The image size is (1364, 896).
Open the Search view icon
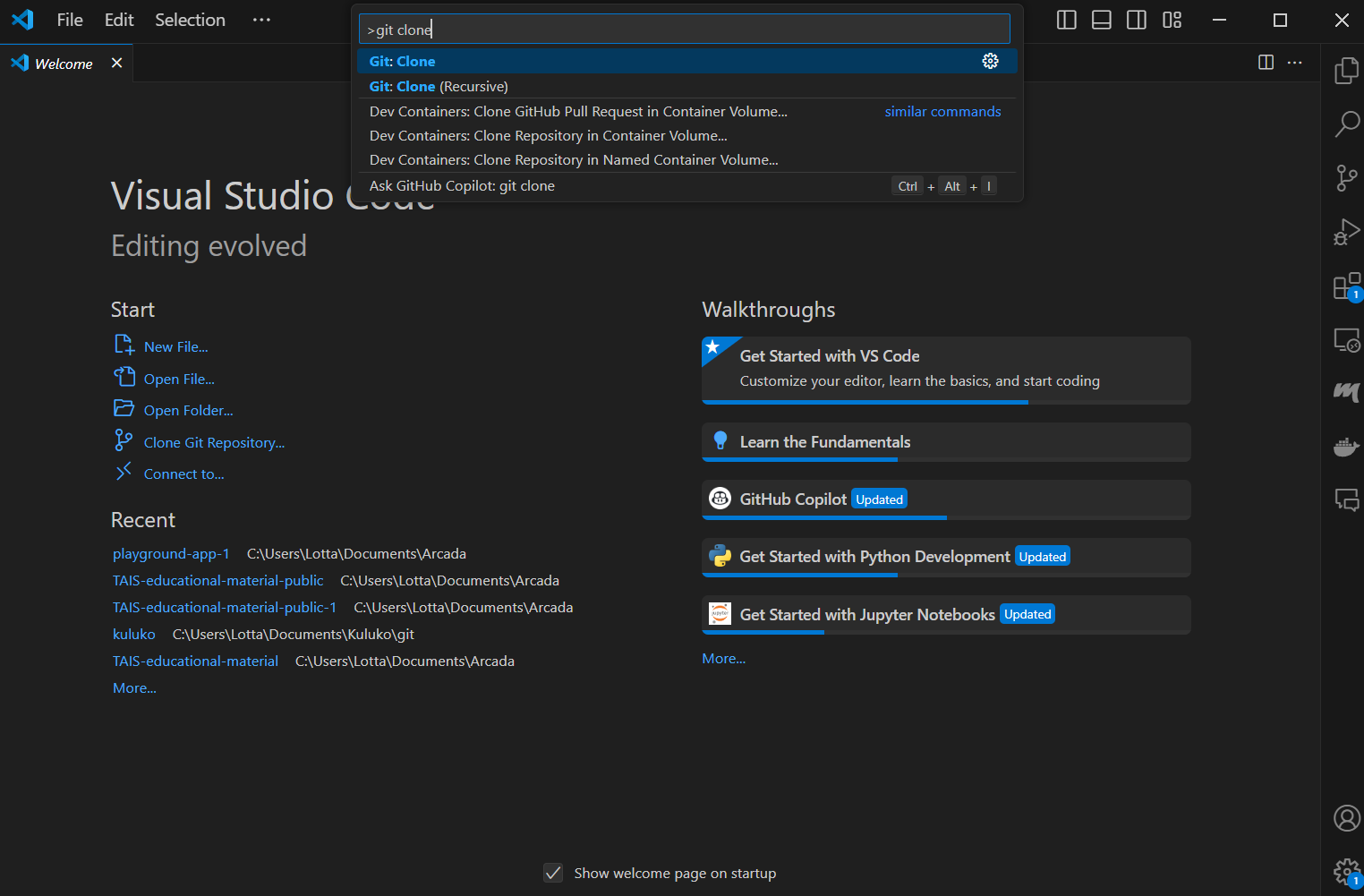[x=1346, y=124]
